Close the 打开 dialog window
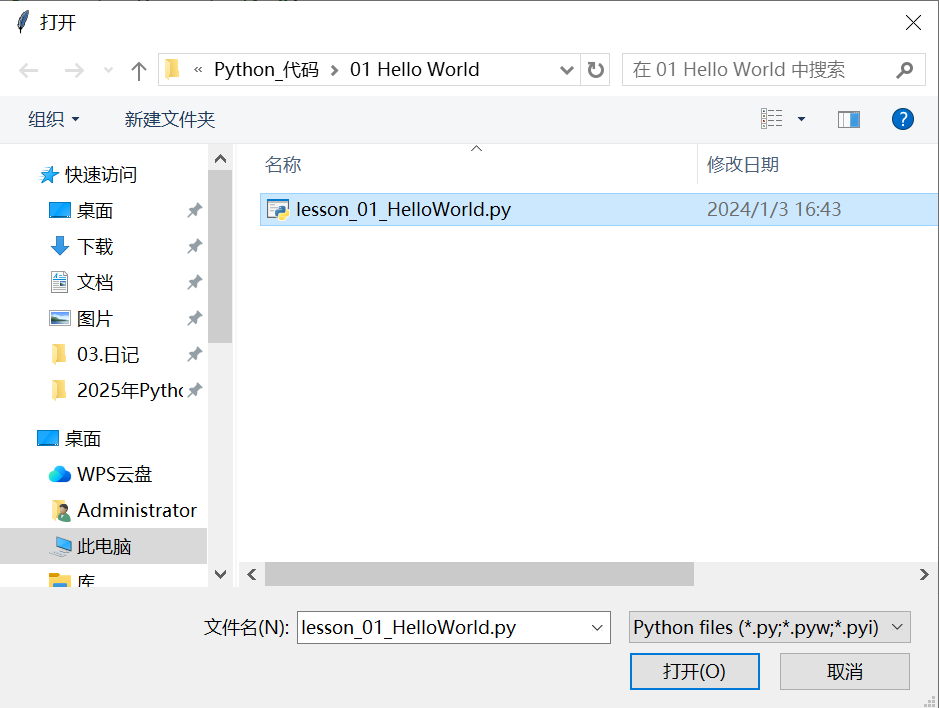The height and width of the screenshot is (708, 939). [913, 23]
